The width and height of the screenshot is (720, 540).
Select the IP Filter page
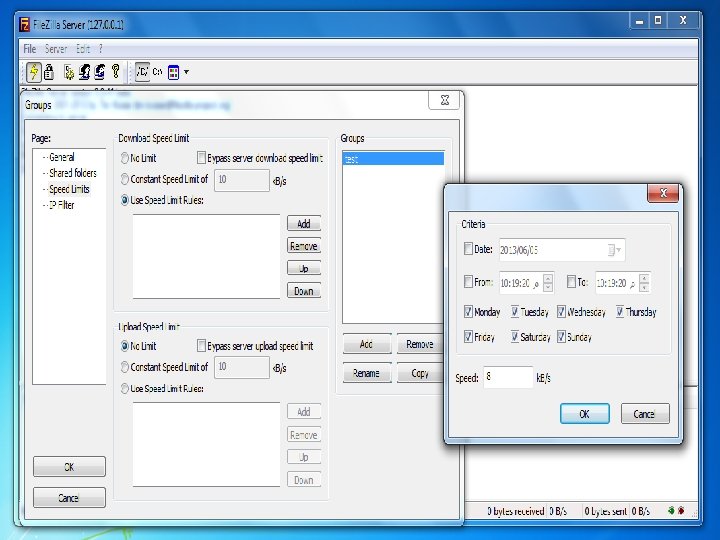62,205
